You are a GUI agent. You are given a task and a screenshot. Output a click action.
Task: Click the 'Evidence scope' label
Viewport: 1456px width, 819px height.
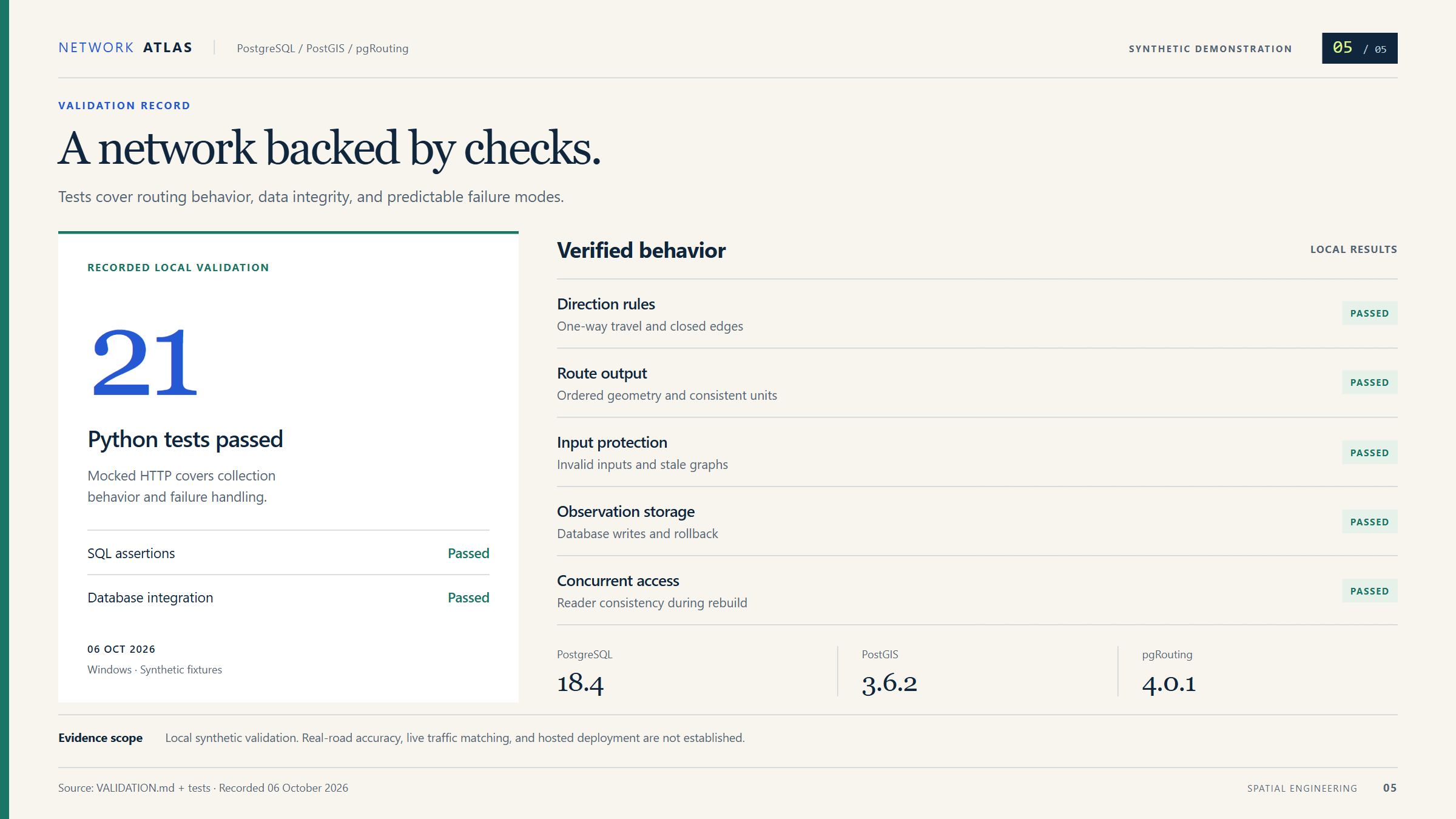tap(100, 738)
